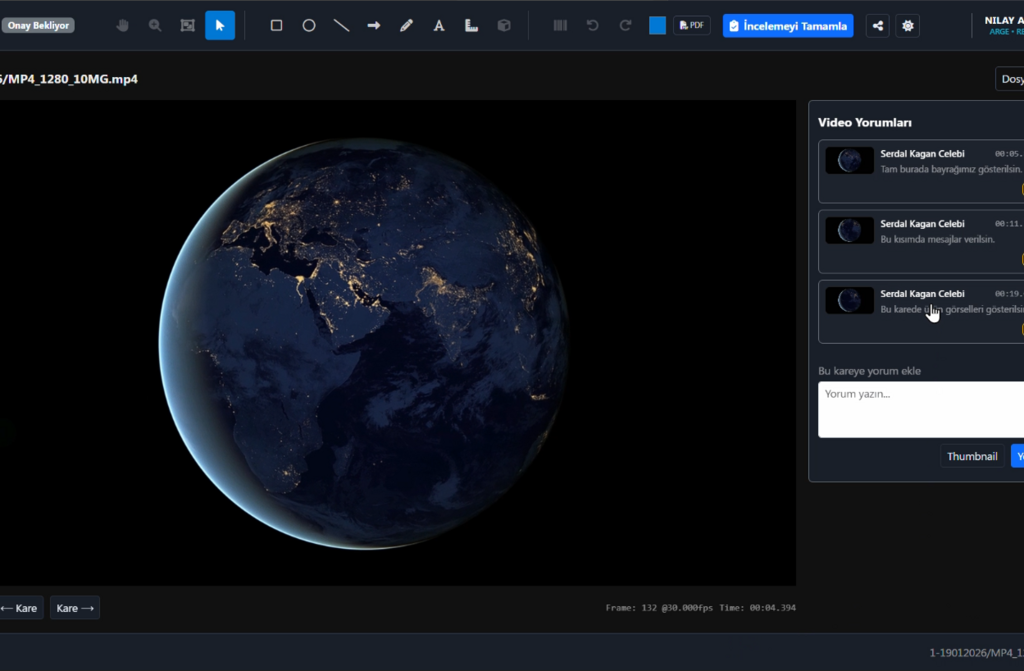
Task: Select the text annotation tool
Action: (438, 25)
